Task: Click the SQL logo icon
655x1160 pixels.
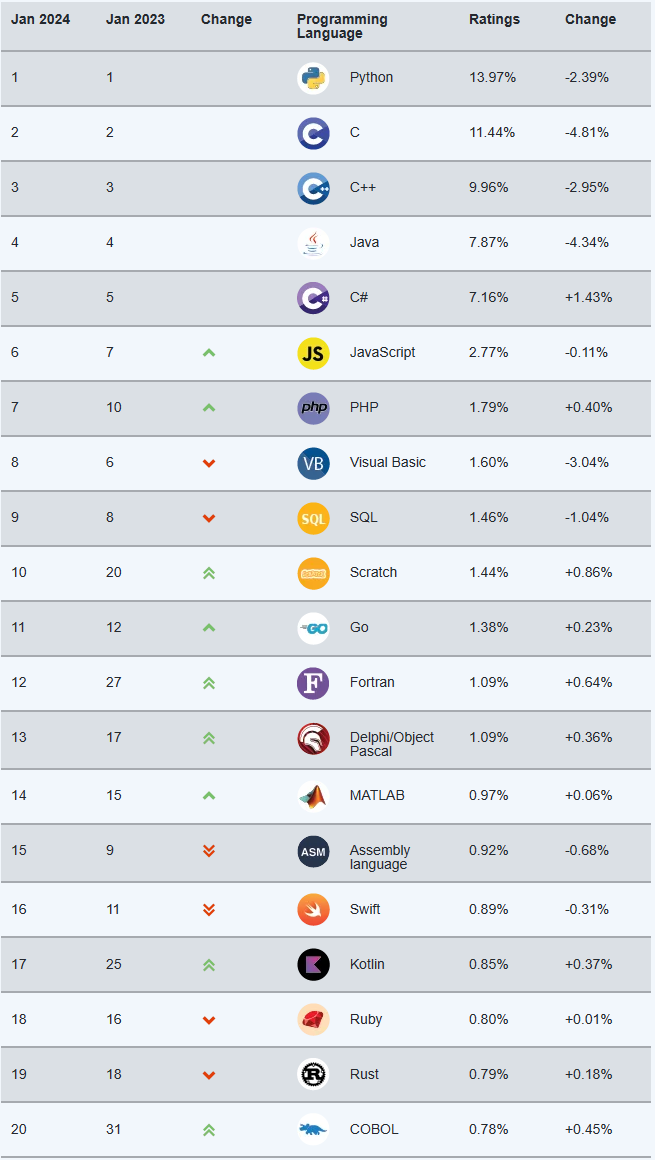Action: click(313, 518)
